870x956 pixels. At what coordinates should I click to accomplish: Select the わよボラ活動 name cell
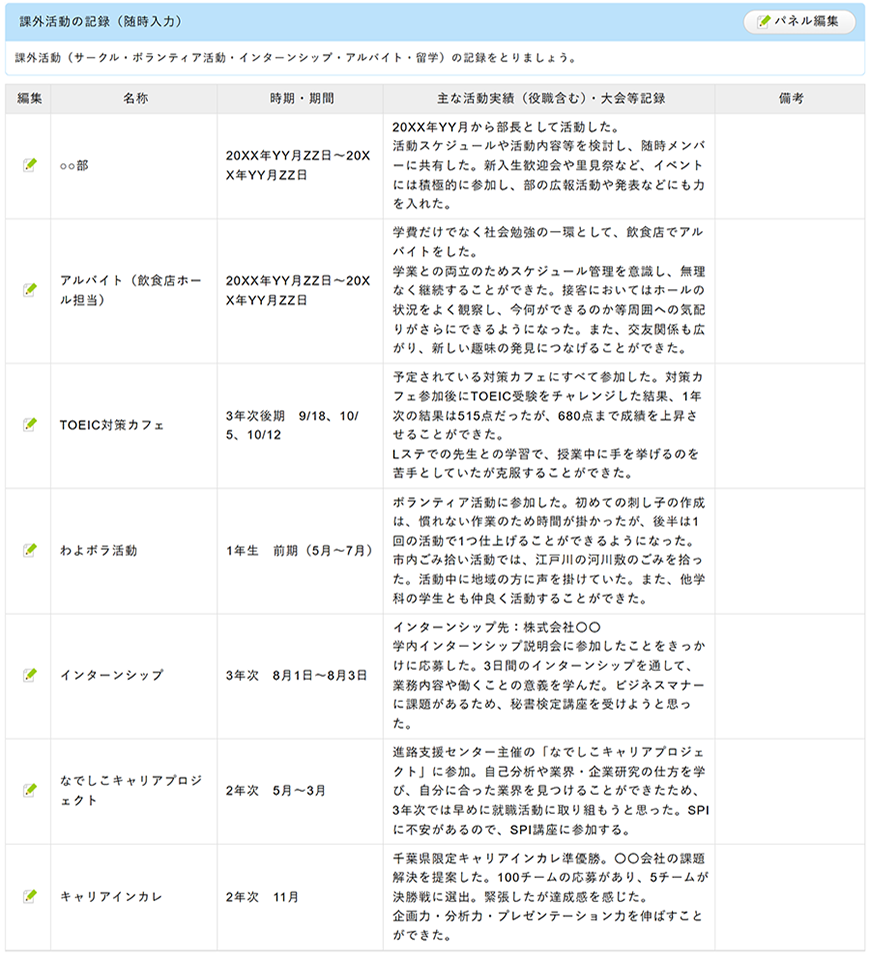pyautogui.click(x=134, y=551)
